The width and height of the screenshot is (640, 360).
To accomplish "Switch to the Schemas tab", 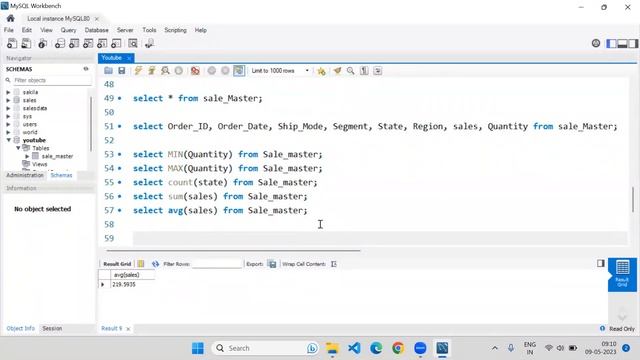I will point(61,175).
